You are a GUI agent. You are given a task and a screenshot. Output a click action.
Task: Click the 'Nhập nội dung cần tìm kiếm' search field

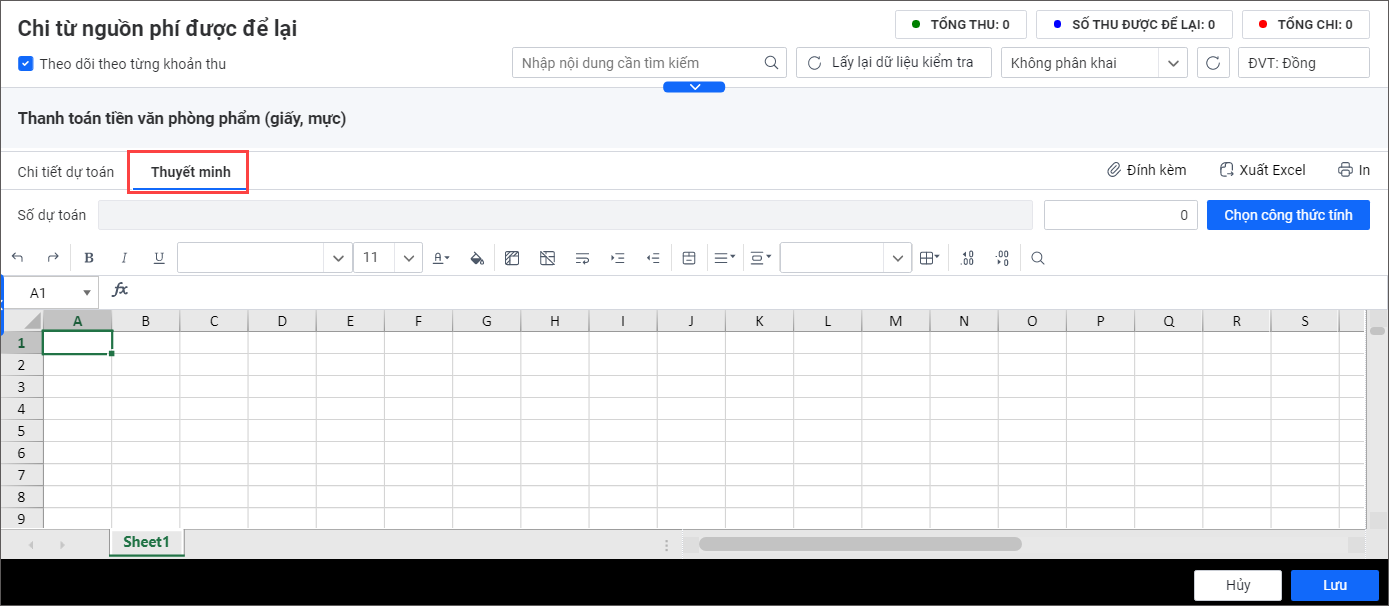[640, 63]
